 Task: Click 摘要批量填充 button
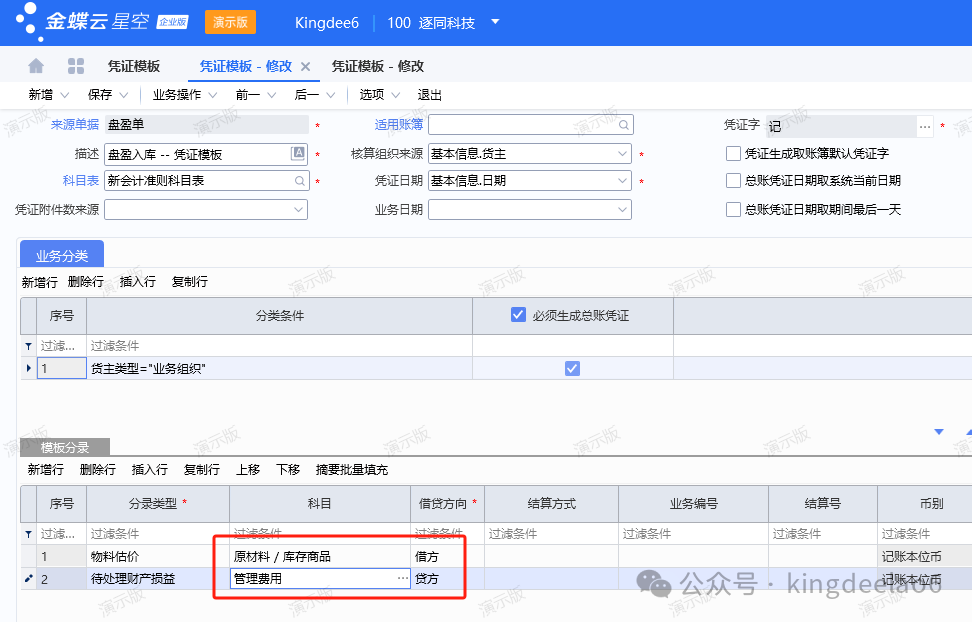(351, 469)
